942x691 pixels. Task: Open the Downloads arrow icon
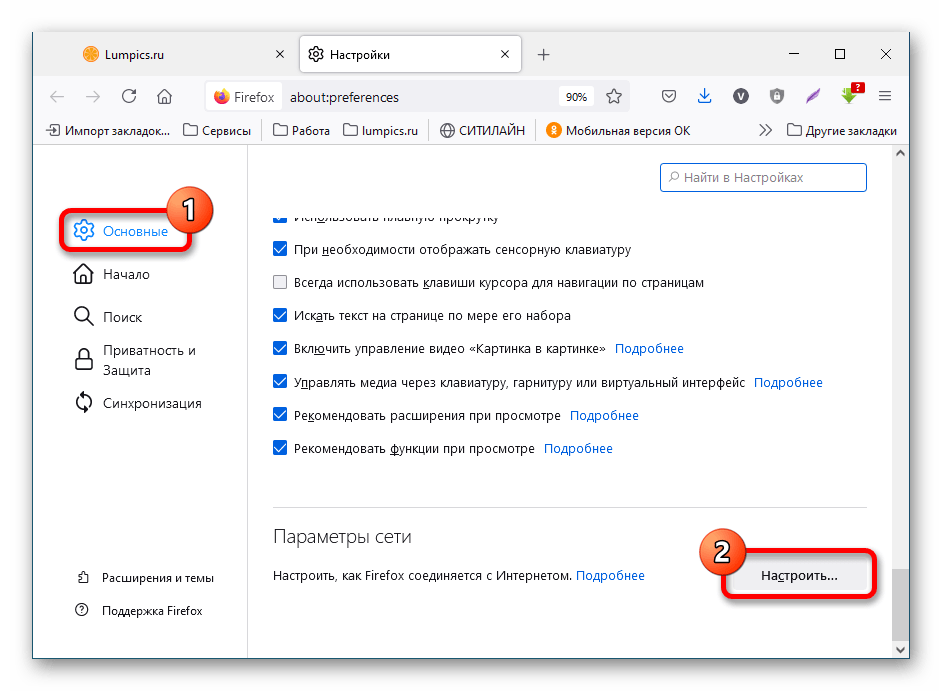(x=705, y=96)
